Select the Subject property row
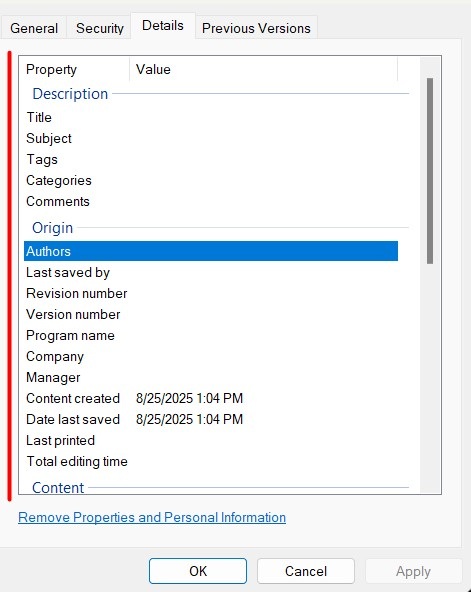 click(211, 139)
